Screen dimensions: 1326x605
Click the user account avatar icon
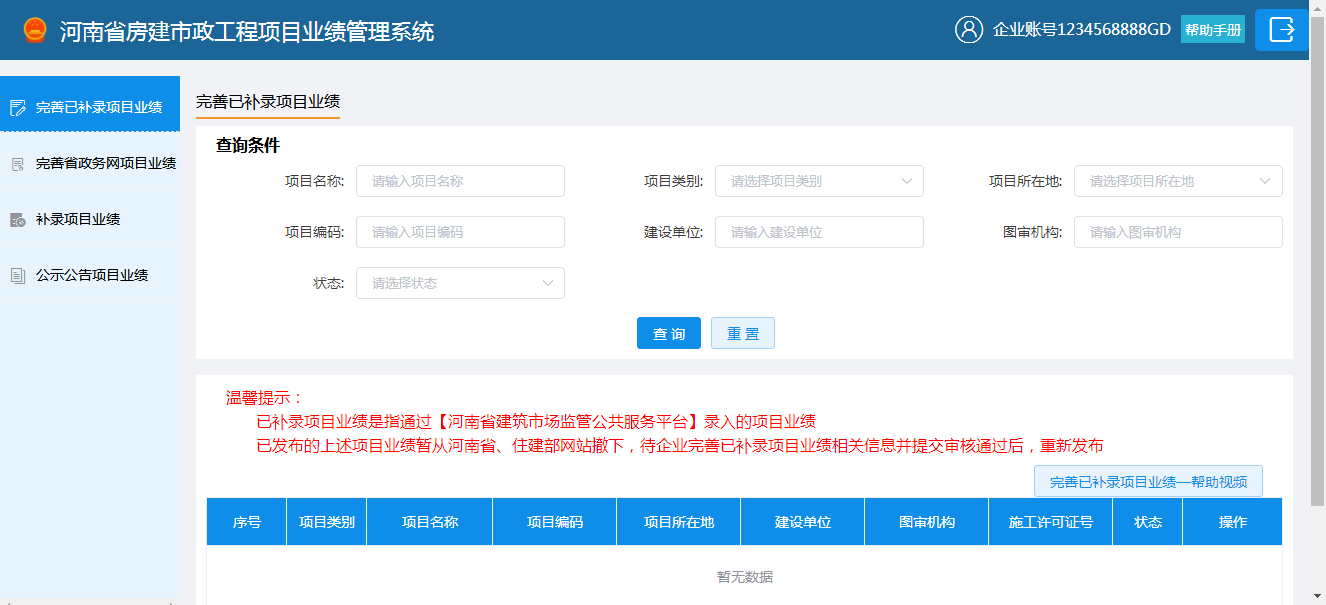(968, 30)
